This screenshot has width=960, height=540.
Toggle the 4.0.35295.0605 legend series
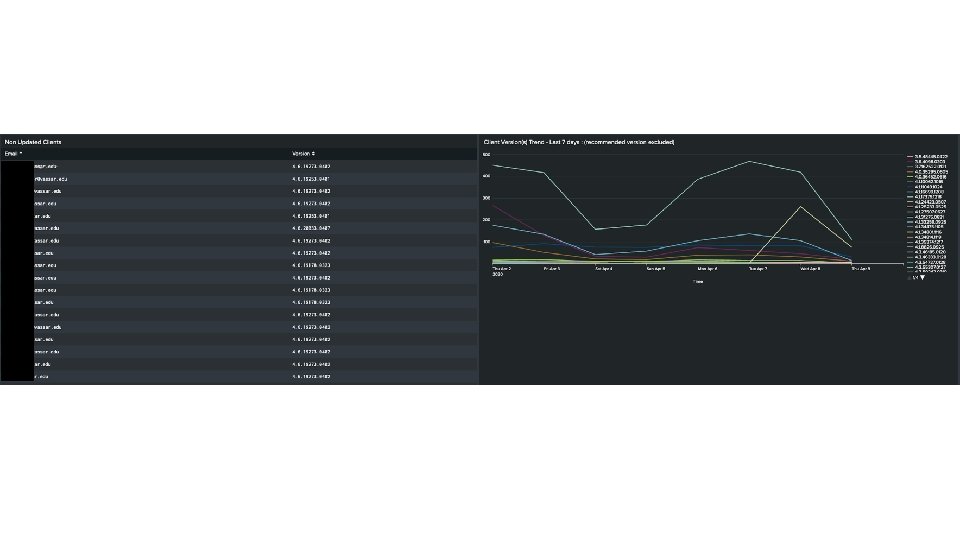[x=927, y=172]
